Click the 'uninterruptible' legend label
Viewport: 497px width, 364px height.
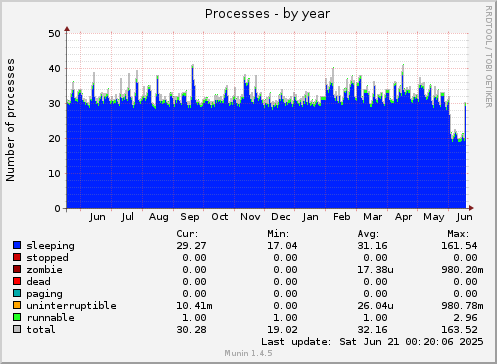click(x=72, y=306)
